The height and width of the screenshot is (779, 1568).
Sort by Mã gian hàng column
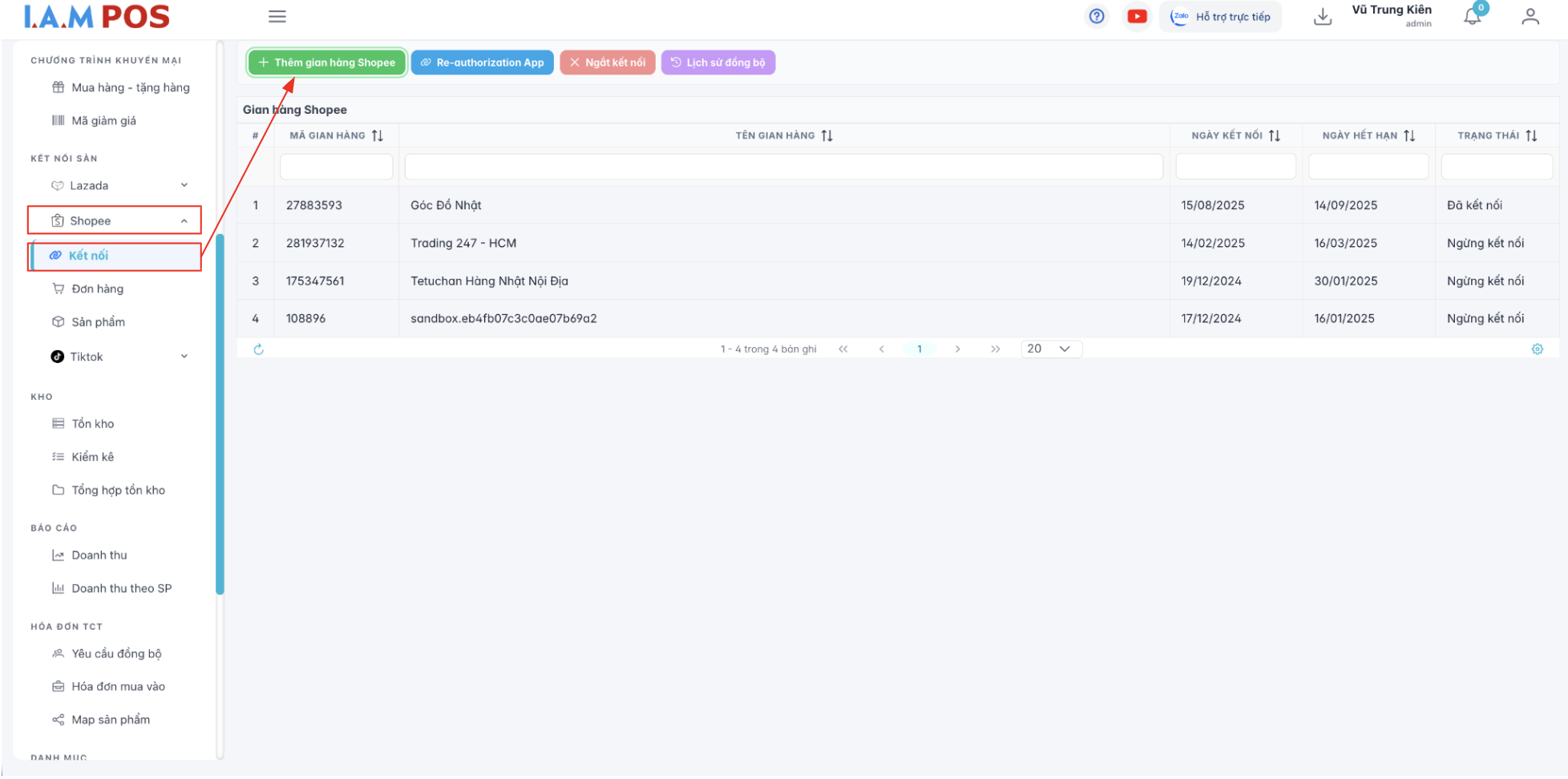click(x=378, y=136)
